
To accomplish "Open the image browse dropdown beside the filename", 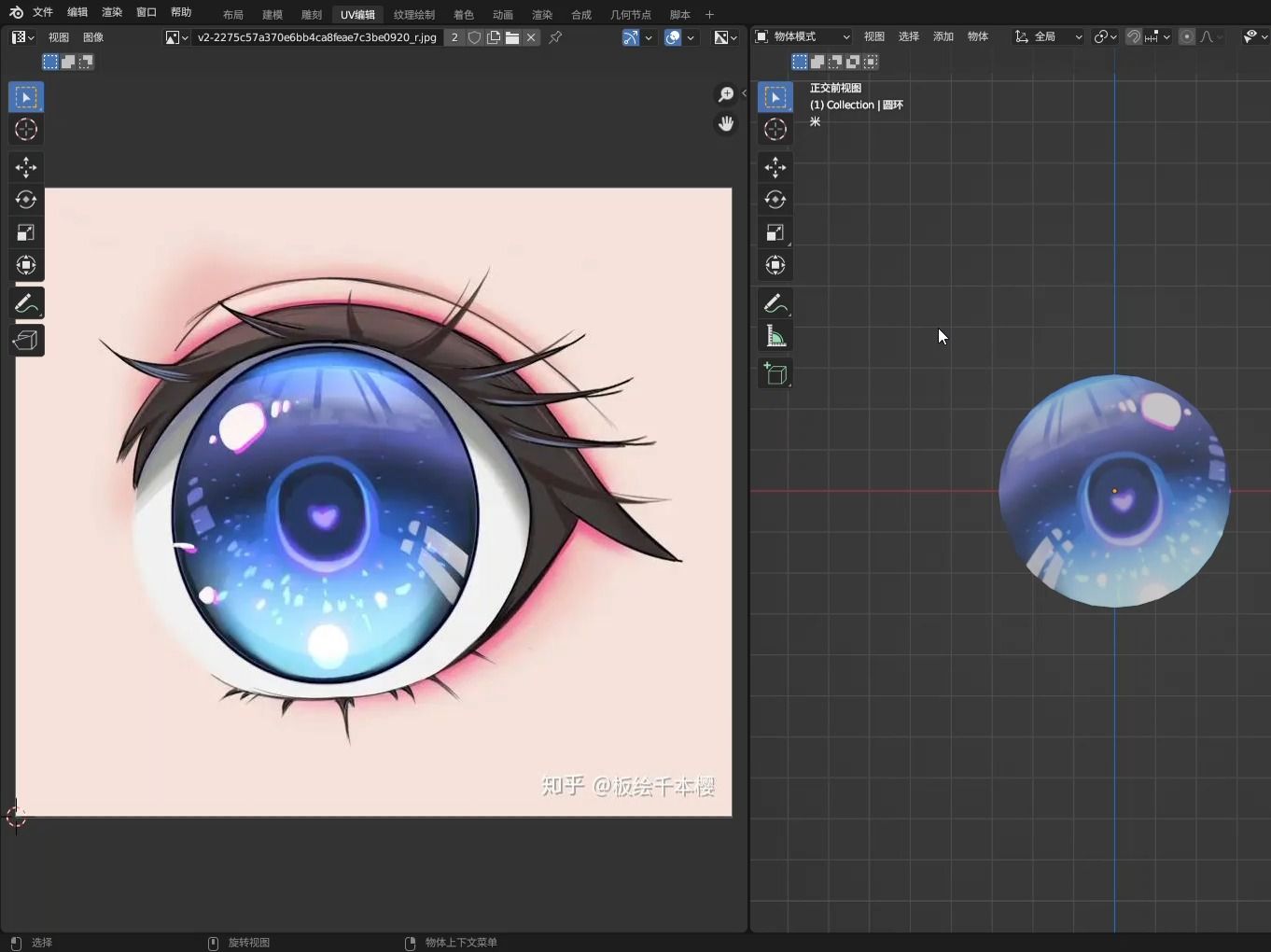I will tap(176, 37).
